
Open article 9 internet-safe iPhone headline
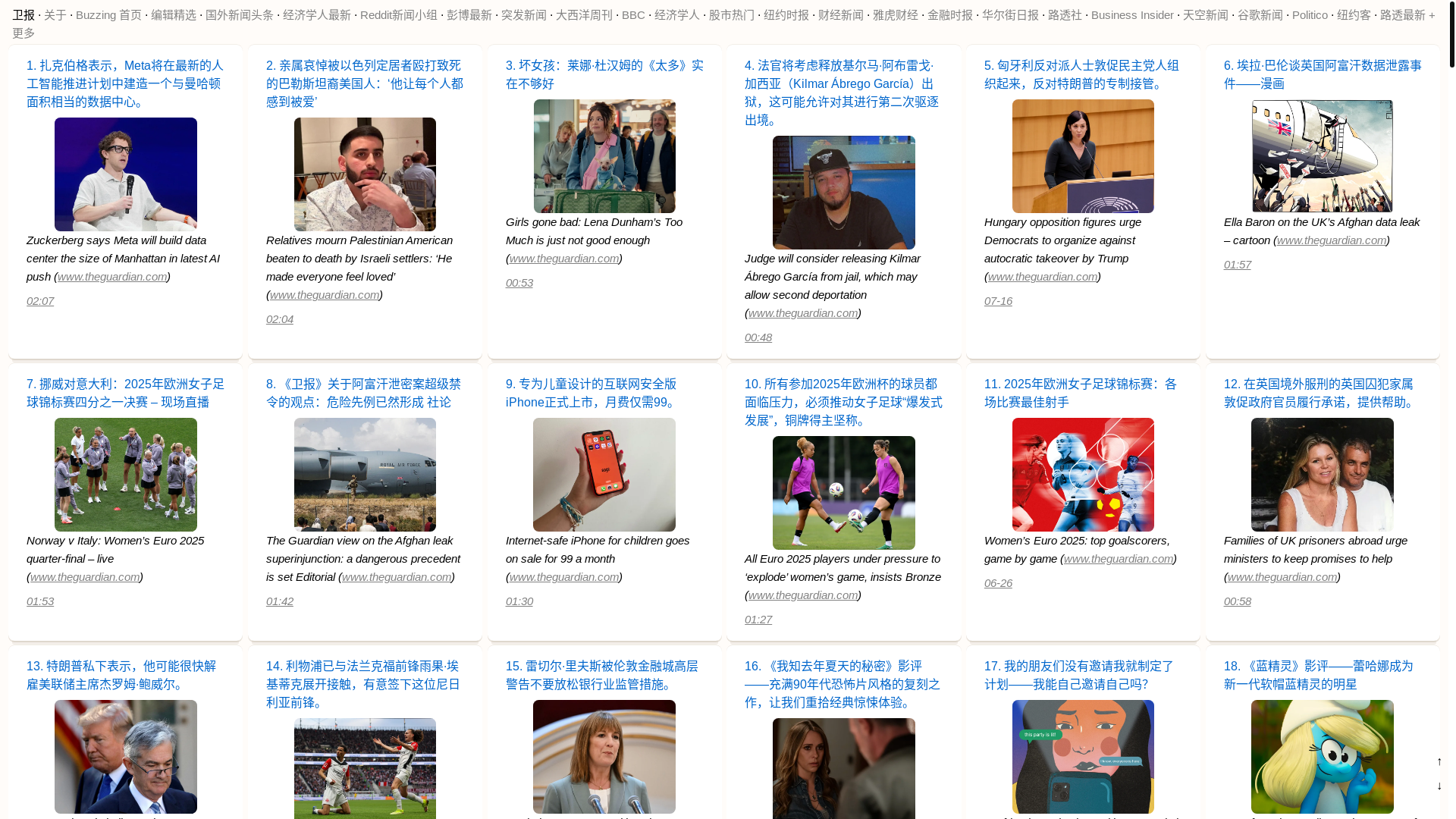click(591, 393)
